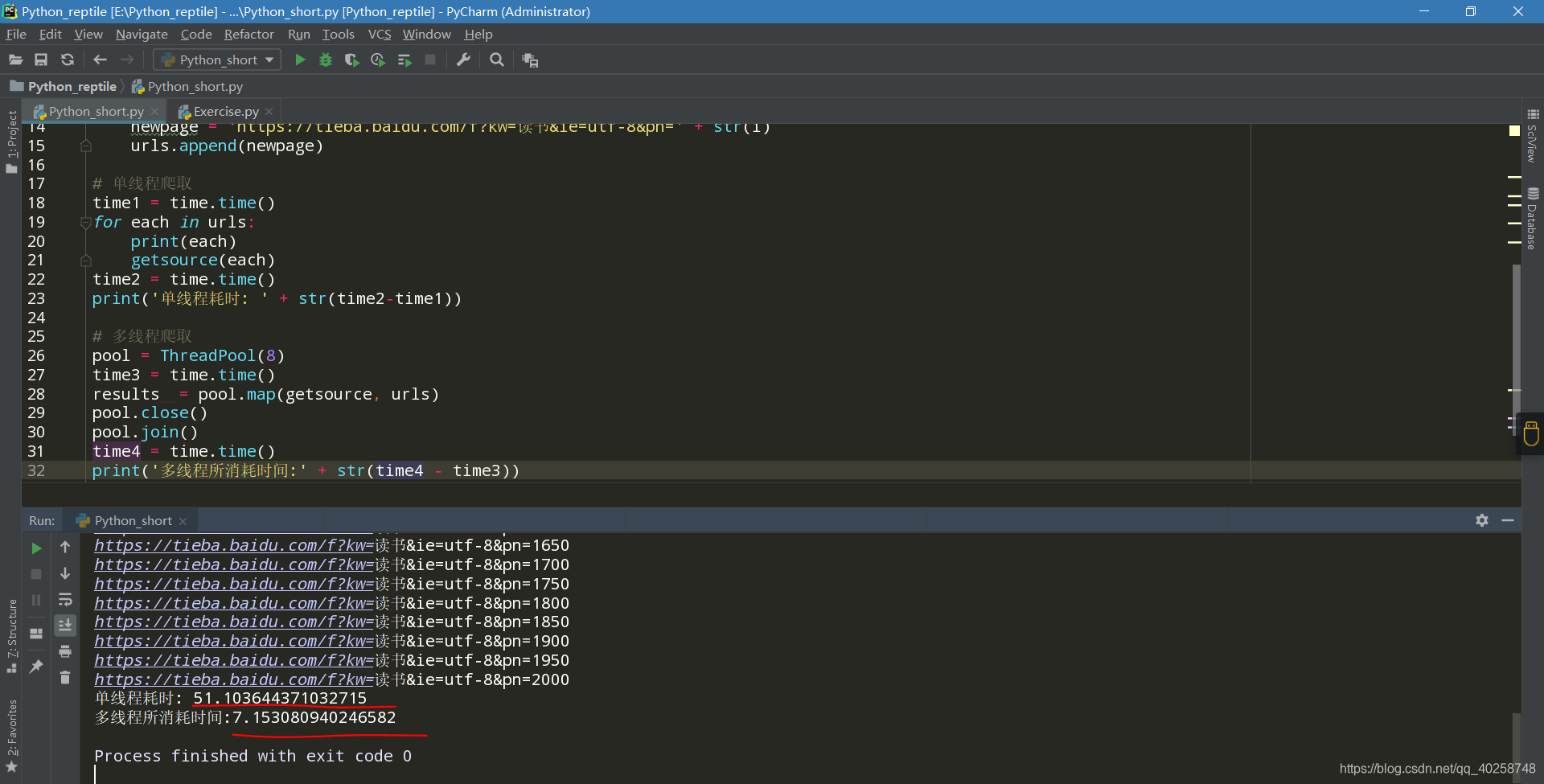Collapse the for loop fold marker at line 19
This screenshot has height=784, width=1544.
pos(85,223)
